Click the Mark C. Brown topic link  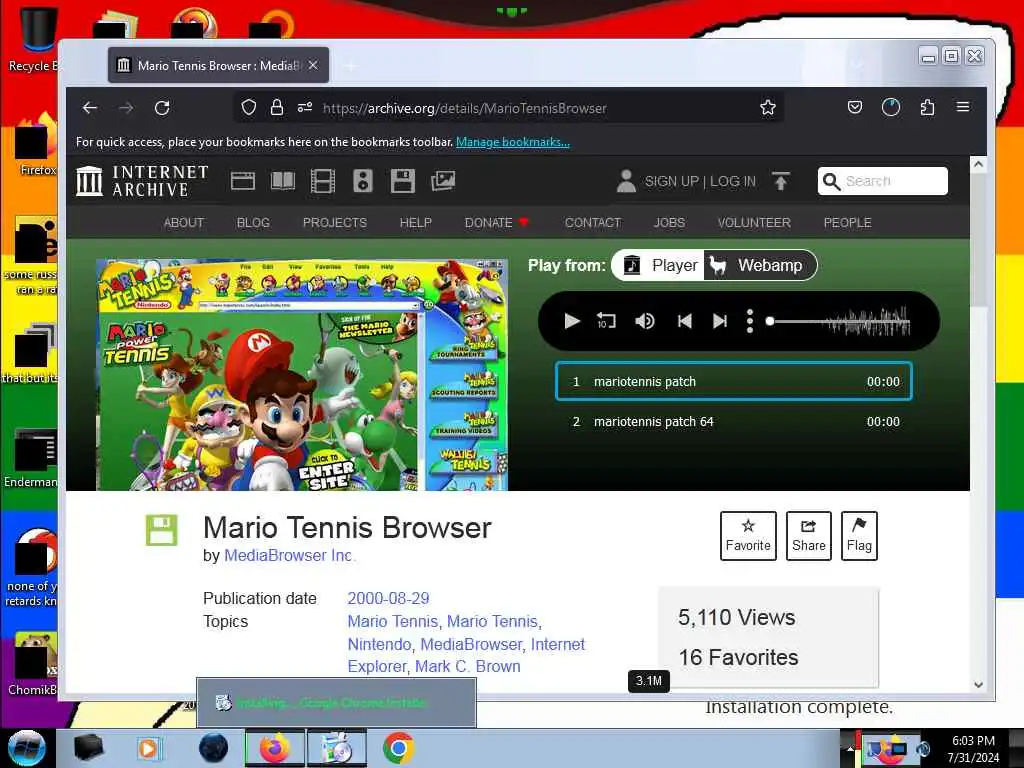pyautogui.click(x=468, y=666)
